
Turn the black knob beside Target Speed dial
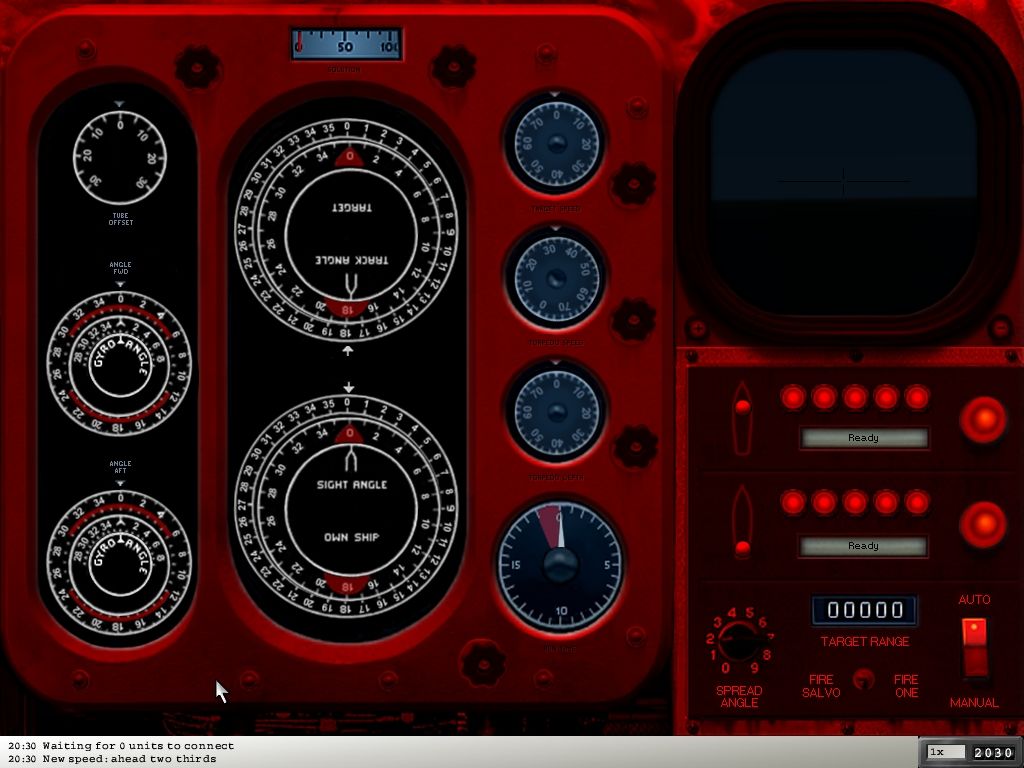pos(633,184)
